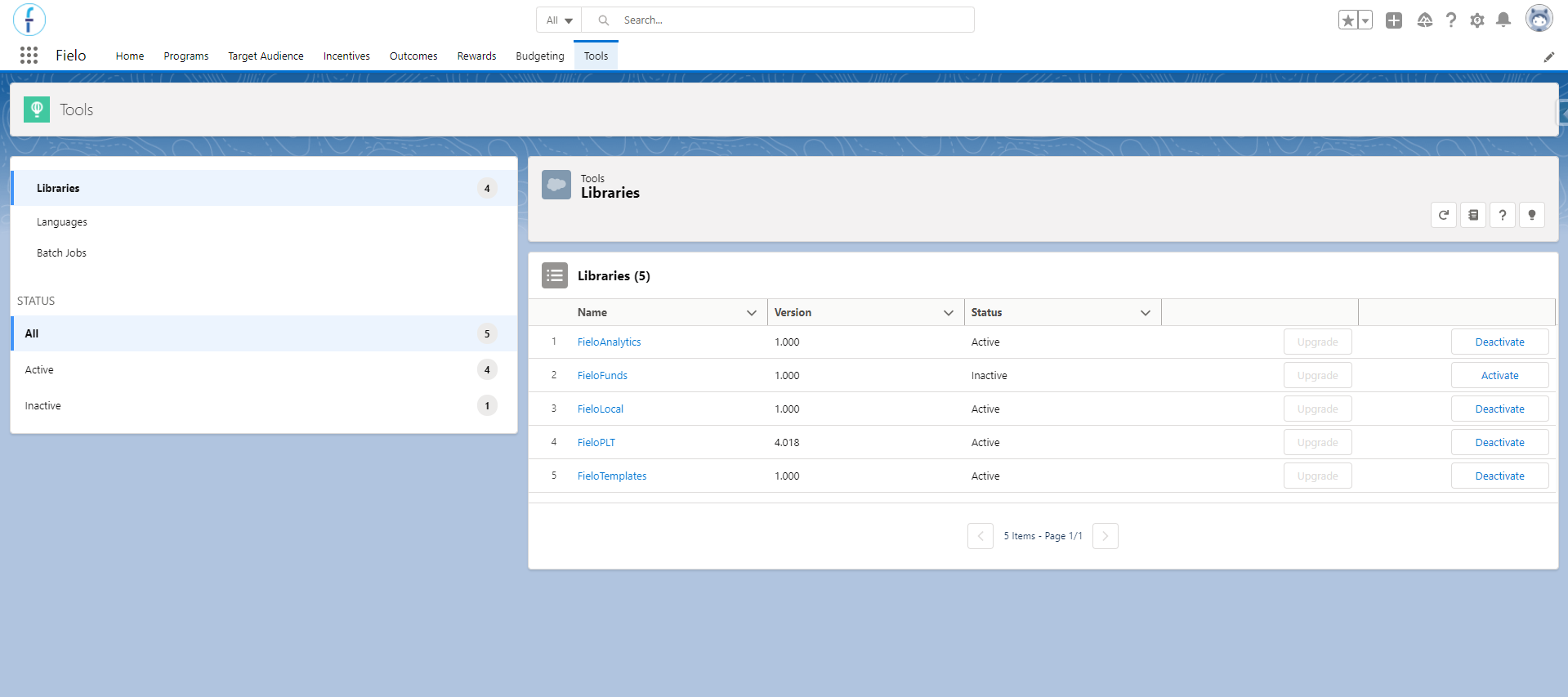Open the Name column menu chevron
This screenshot has width=1568, height=697.
click(x=752, y=313)
